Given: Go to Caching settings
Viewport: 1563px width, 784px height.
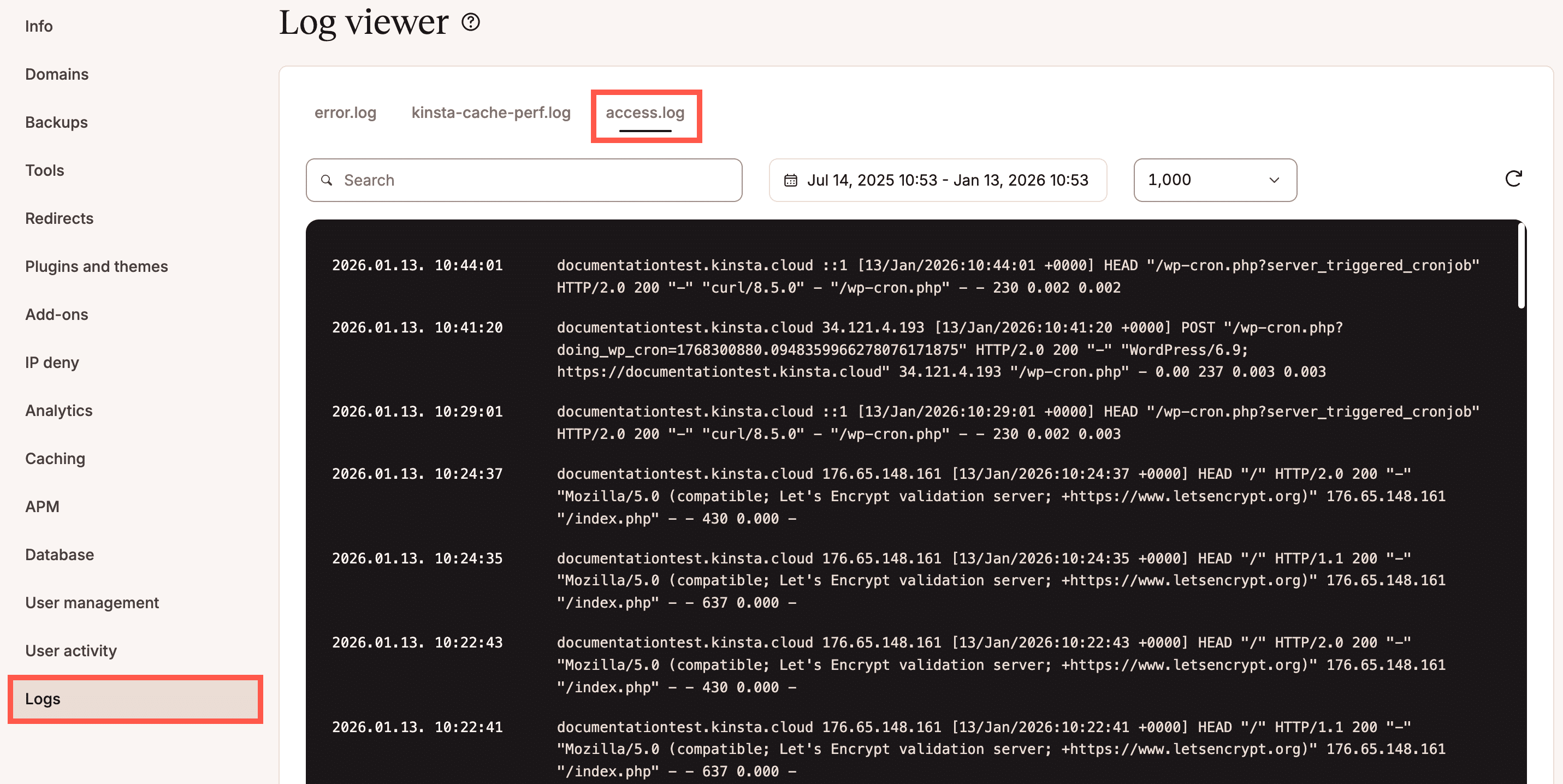Looking at the screenshot, I should (55, 459).
